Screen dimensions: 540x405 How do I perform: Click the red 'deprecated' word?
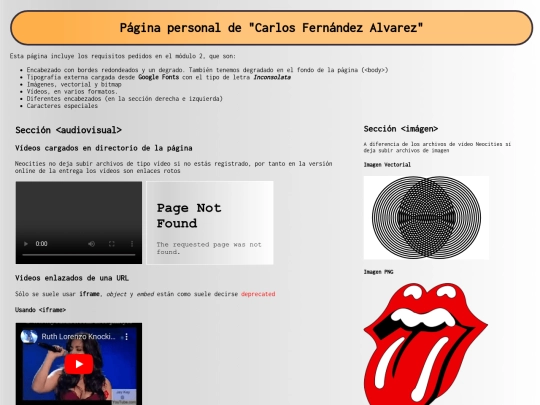[x=258, y=294]
